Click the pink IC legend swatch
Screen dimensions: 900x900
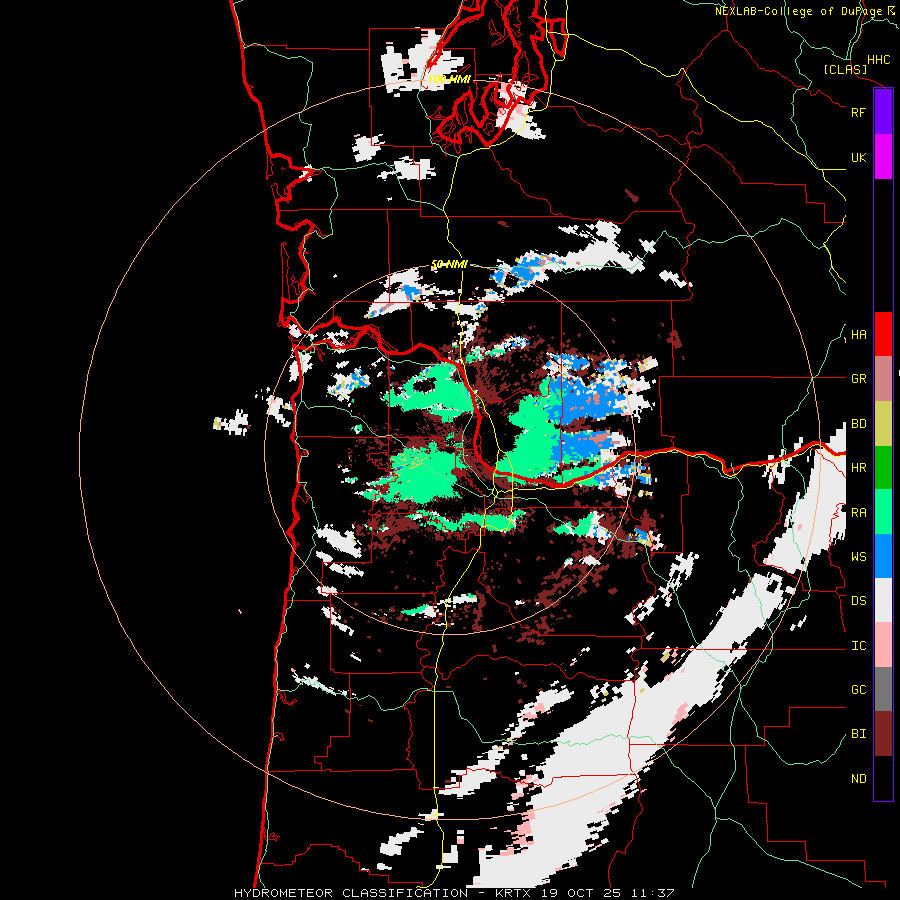click(883, 645)
